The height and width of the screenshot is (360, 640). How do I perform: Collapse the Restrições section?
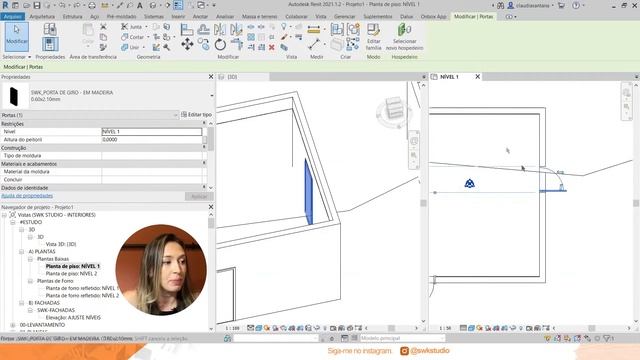pos(204,124)
